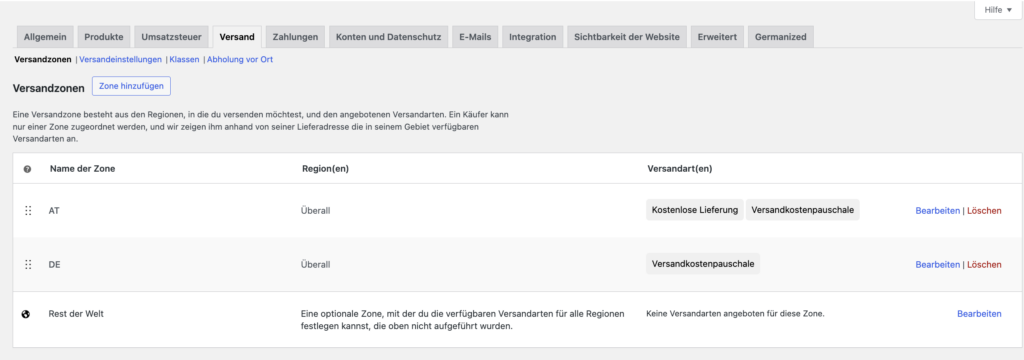Click the globe icon for Rest der Welt

click(x=26, y=314)
